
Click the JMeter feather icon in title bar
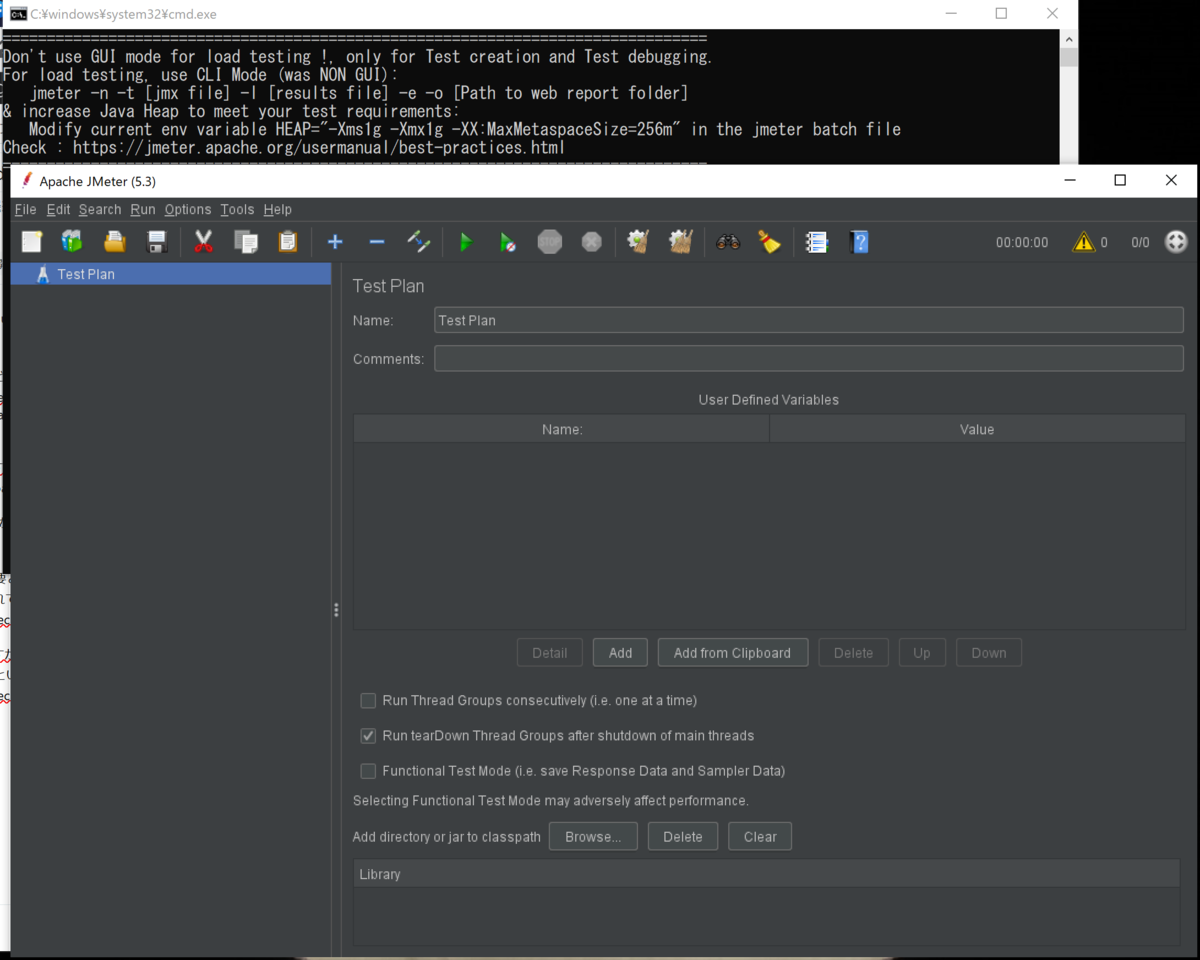27,181
